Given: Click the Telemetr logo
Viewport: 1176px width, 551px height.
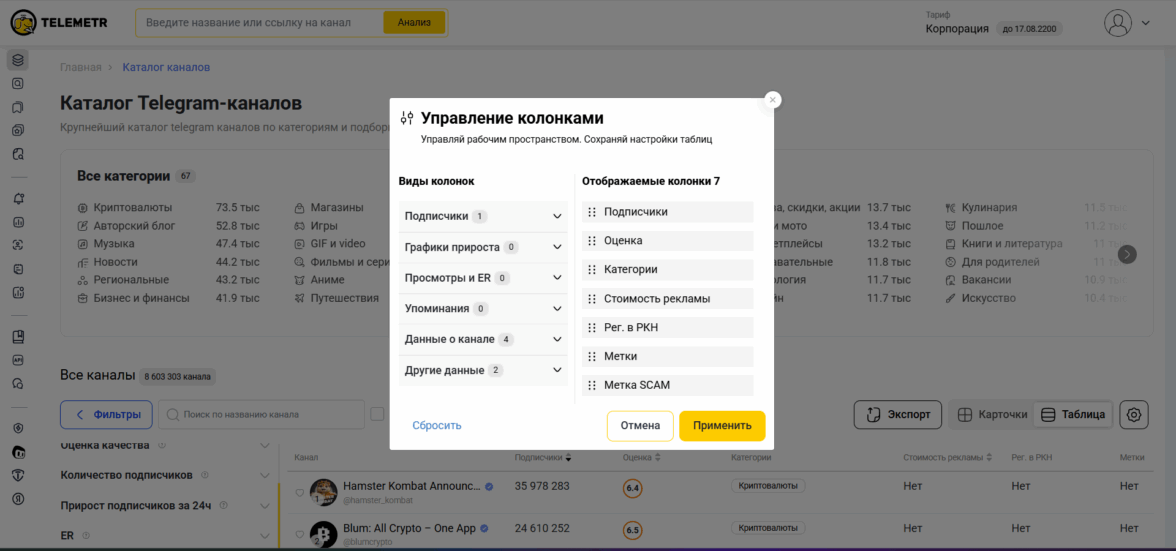Looking at the screenshot, I should tap(58, 22).
